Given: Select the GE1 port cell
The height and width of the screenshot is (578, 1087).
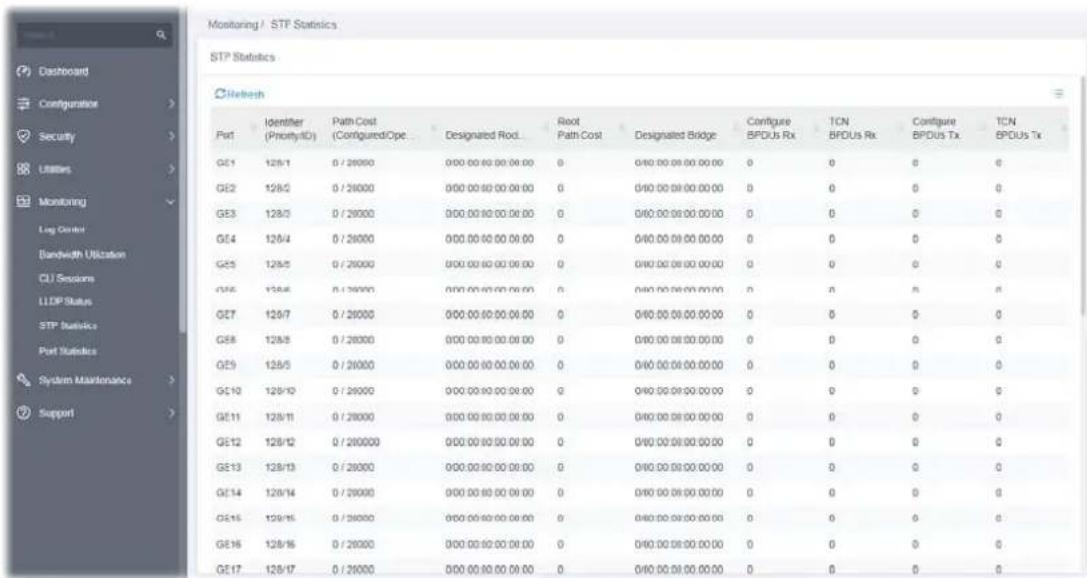Looking at the screenshot, I should pos(226,163).
